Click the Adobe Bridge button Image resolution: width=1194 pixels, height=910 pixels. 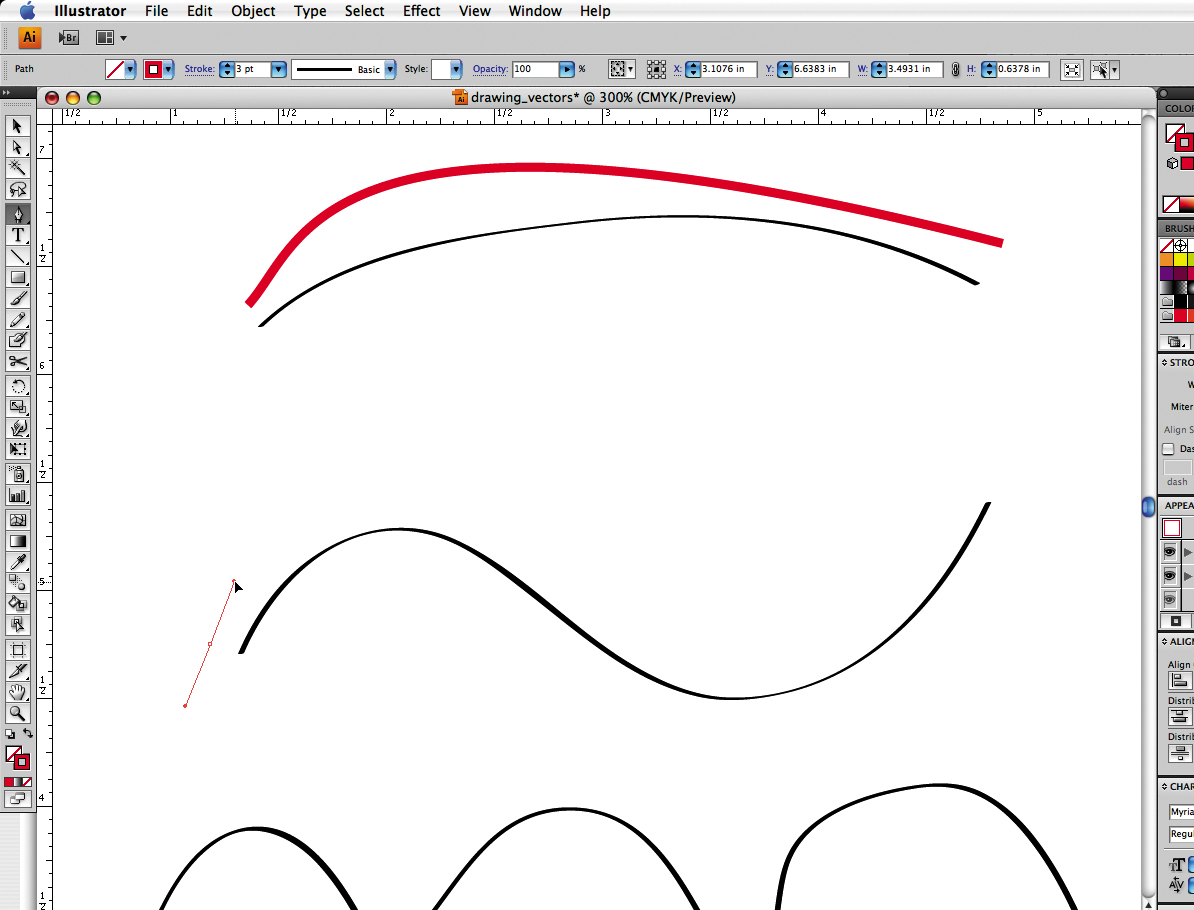[68, 38]
